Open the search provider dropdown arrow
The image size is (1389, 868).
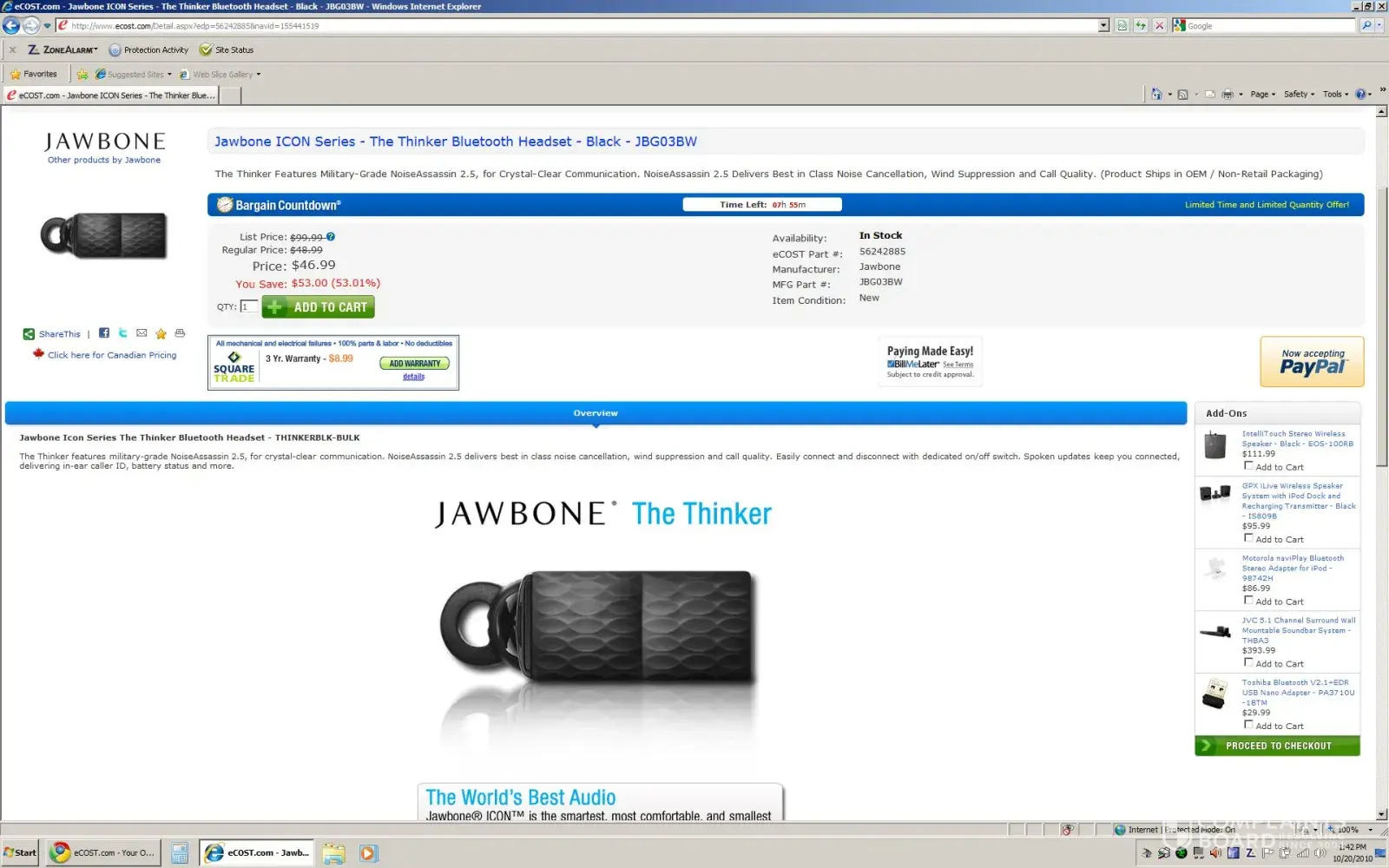[1381, 25]
